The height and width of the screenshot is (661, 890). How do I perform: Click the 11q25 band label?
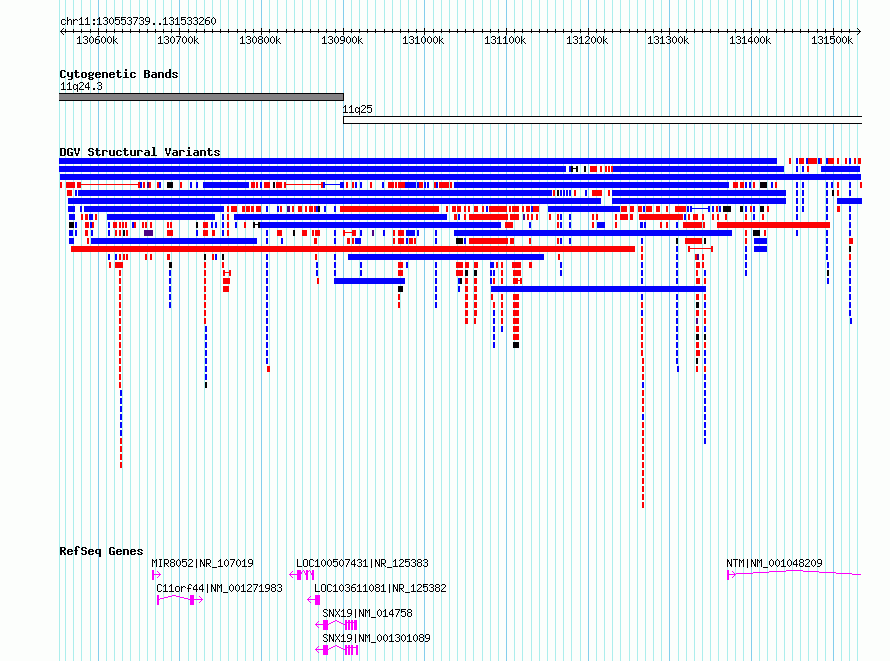coord(358,110)
